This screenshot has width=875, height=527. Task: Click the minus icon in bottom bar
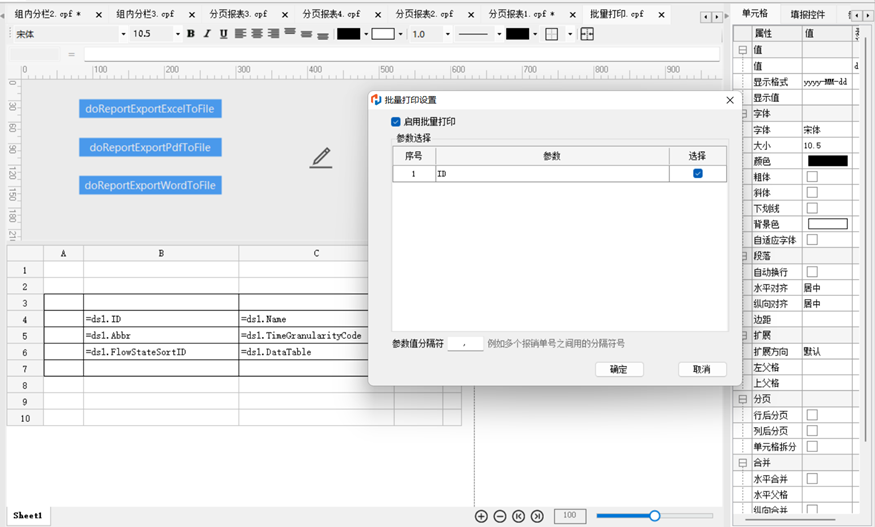tap(500, 516)
